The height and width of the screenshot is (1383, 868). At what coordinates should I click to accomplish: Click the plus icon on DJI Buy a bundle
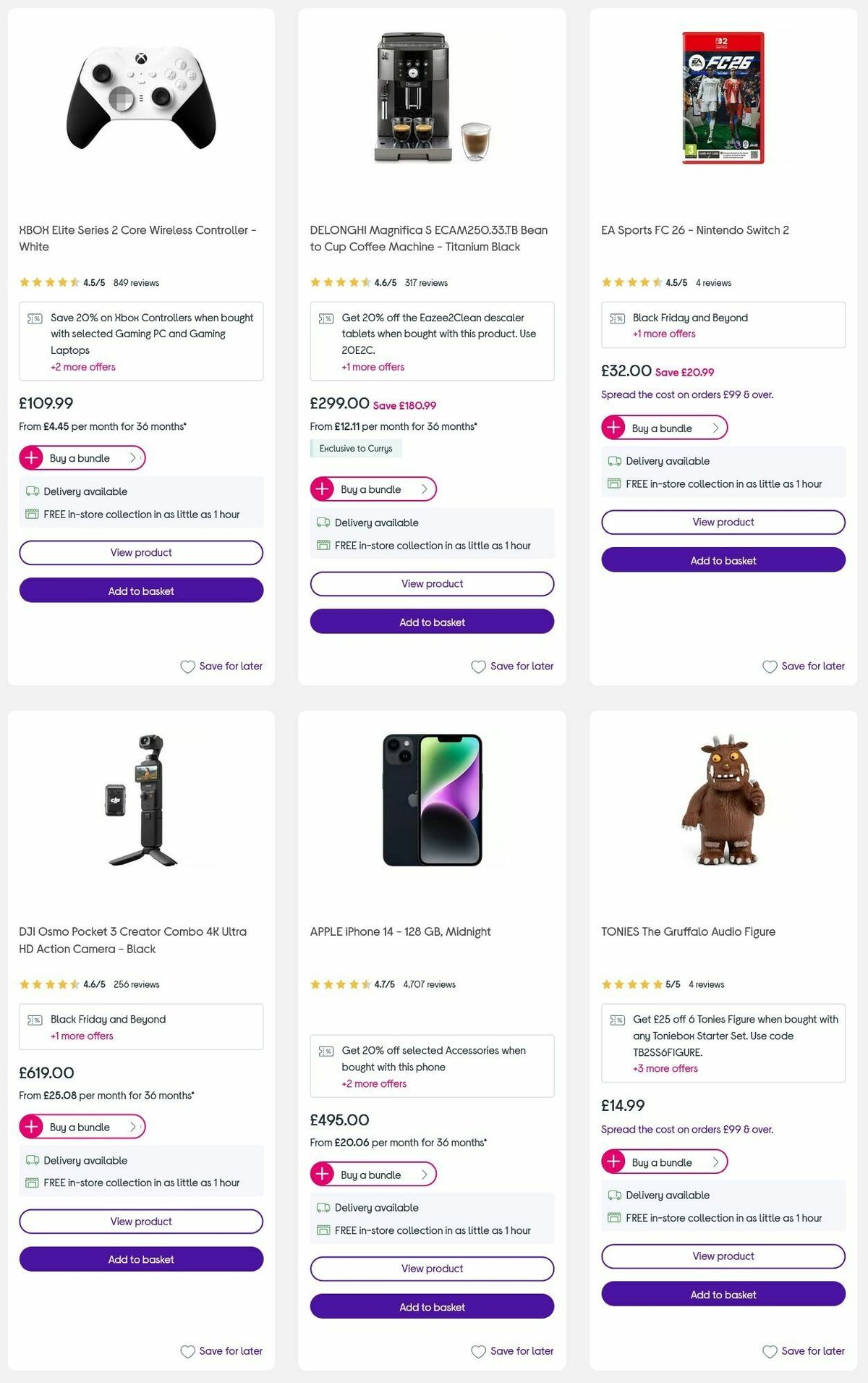pos(32,1127)
